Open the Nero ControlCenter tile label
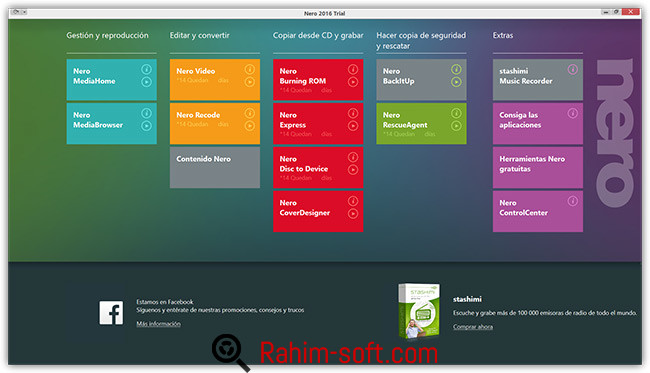The width and height of the screenshot is (650, 373). pos(523,208)
